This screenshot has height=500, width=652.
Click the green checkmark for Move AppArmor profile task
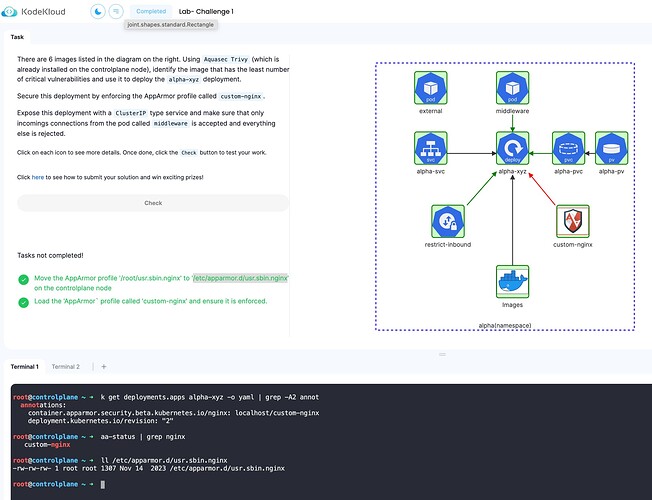coord(24,280)
